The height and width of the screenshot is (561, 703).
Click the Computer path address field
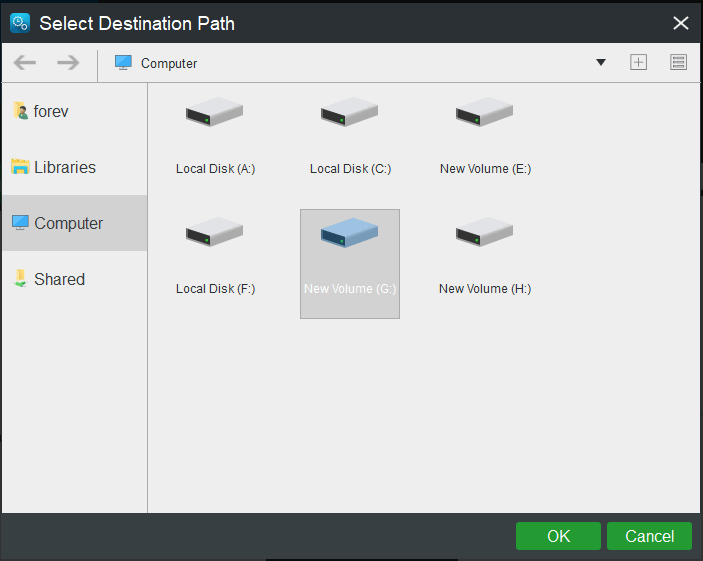[350, 63]
